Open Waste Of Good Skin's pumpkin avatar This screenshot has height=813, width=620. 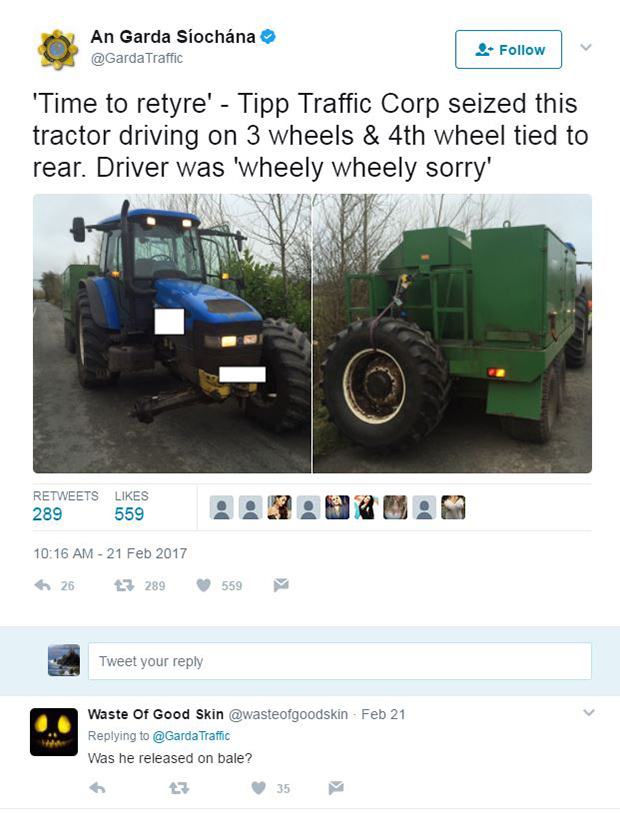coord(54,732)
